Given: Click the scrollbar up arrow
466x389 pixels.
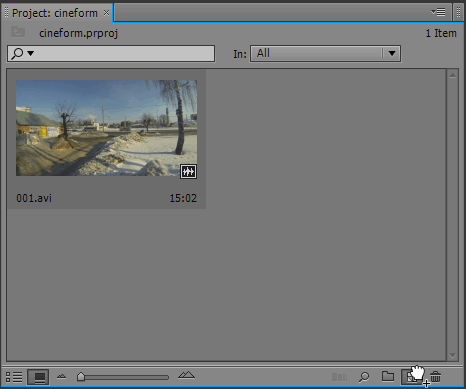Looking at the screenshot, I should 452,76.
